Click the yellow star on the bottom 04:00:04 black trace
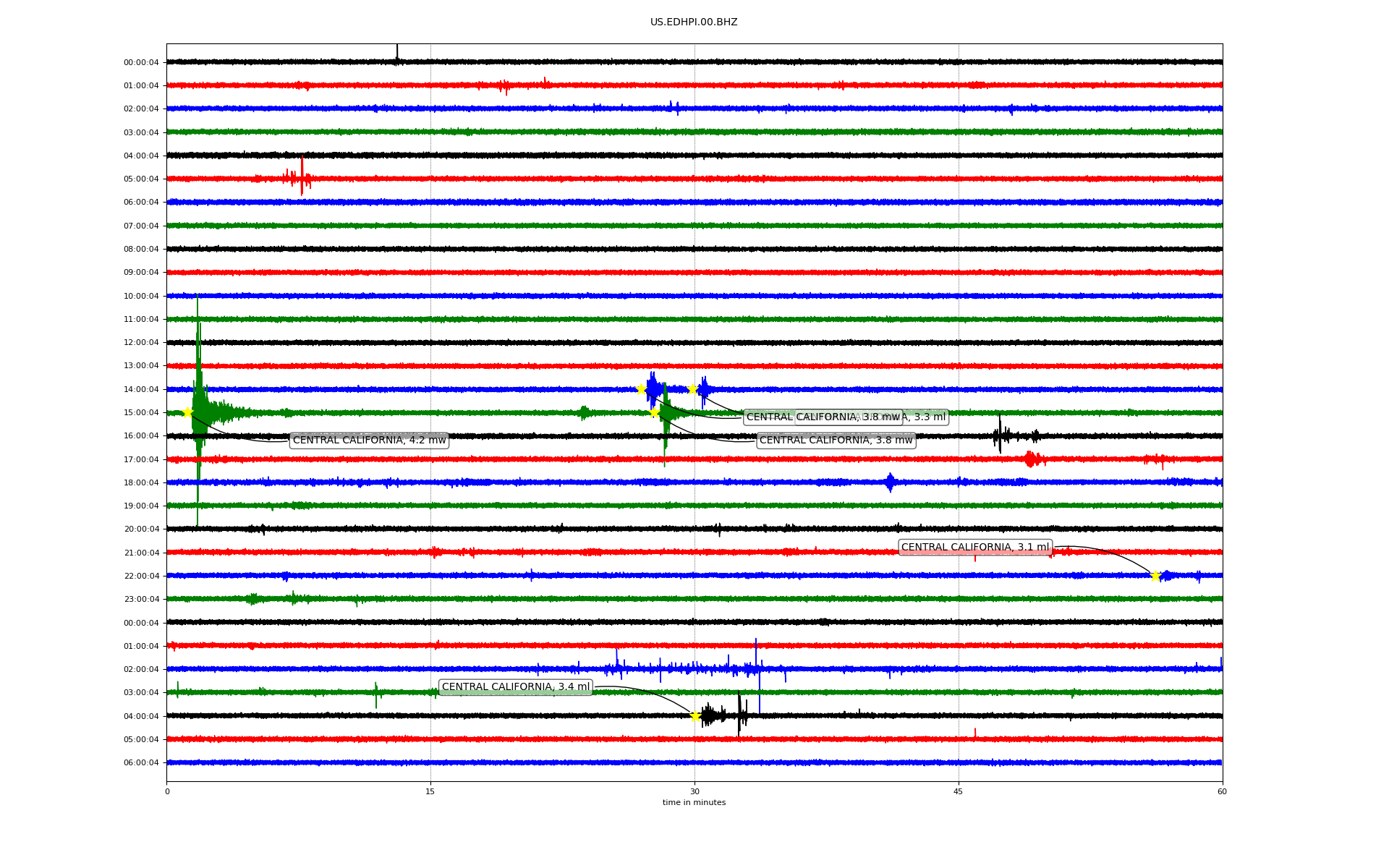This screenshot has width=1389, height=868. click(695, 716)
